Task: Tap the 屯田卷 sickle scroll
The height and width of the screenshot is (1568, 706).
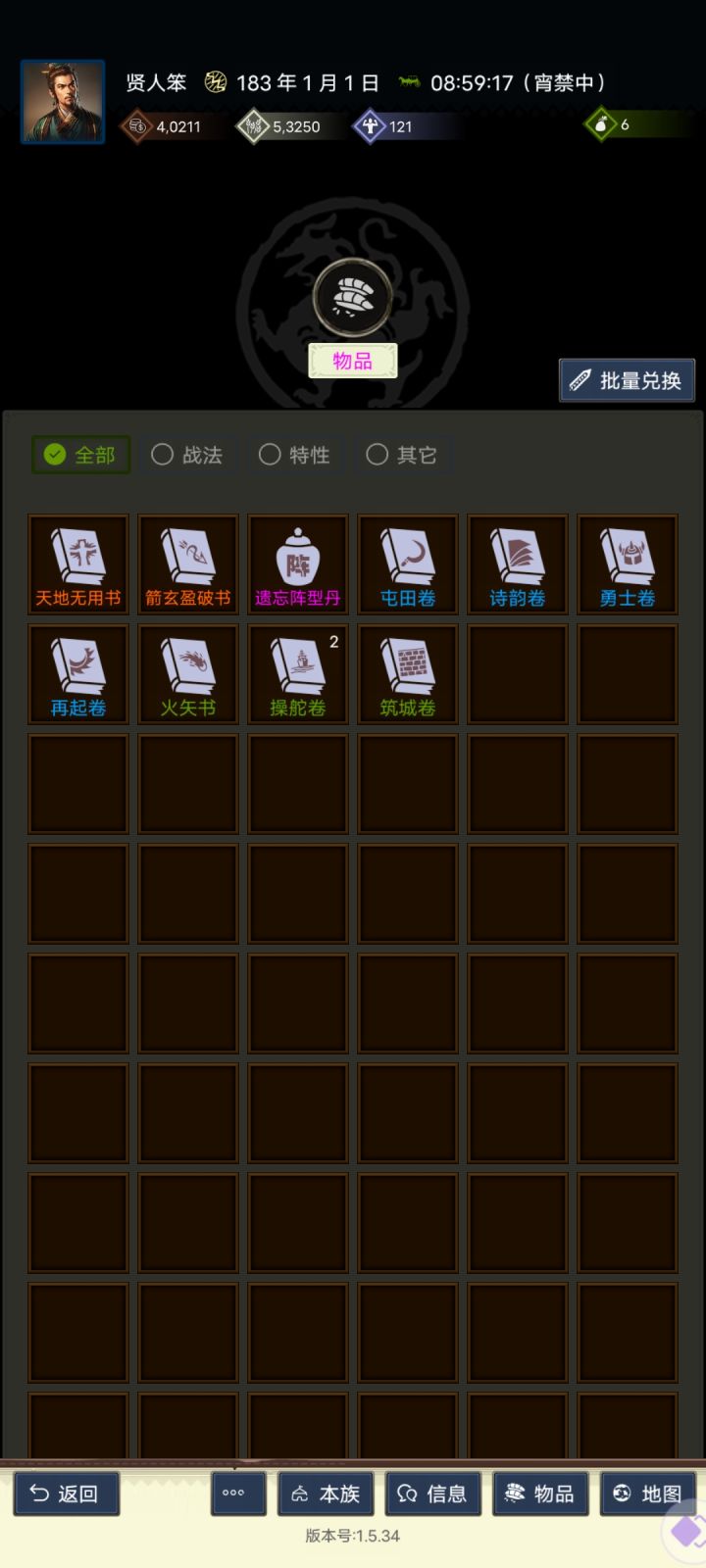Action: point(408,564)
